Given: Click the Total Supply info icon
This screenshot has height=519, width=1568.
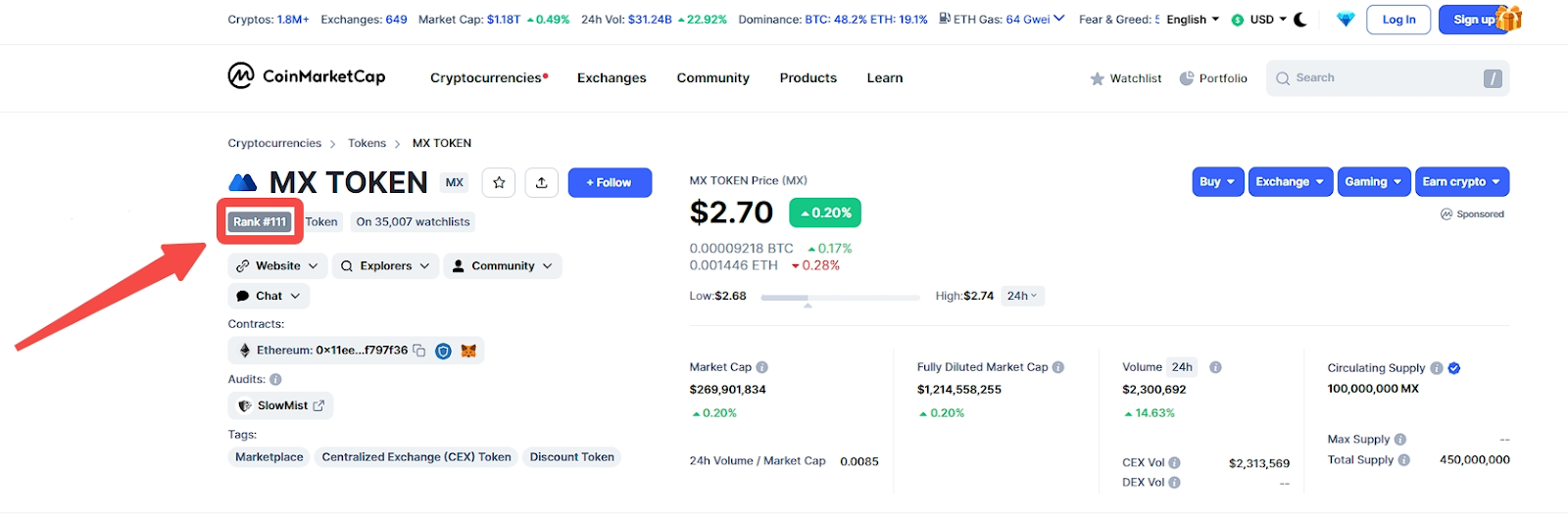Looking at the screenshot, I should coord(1404,460).
